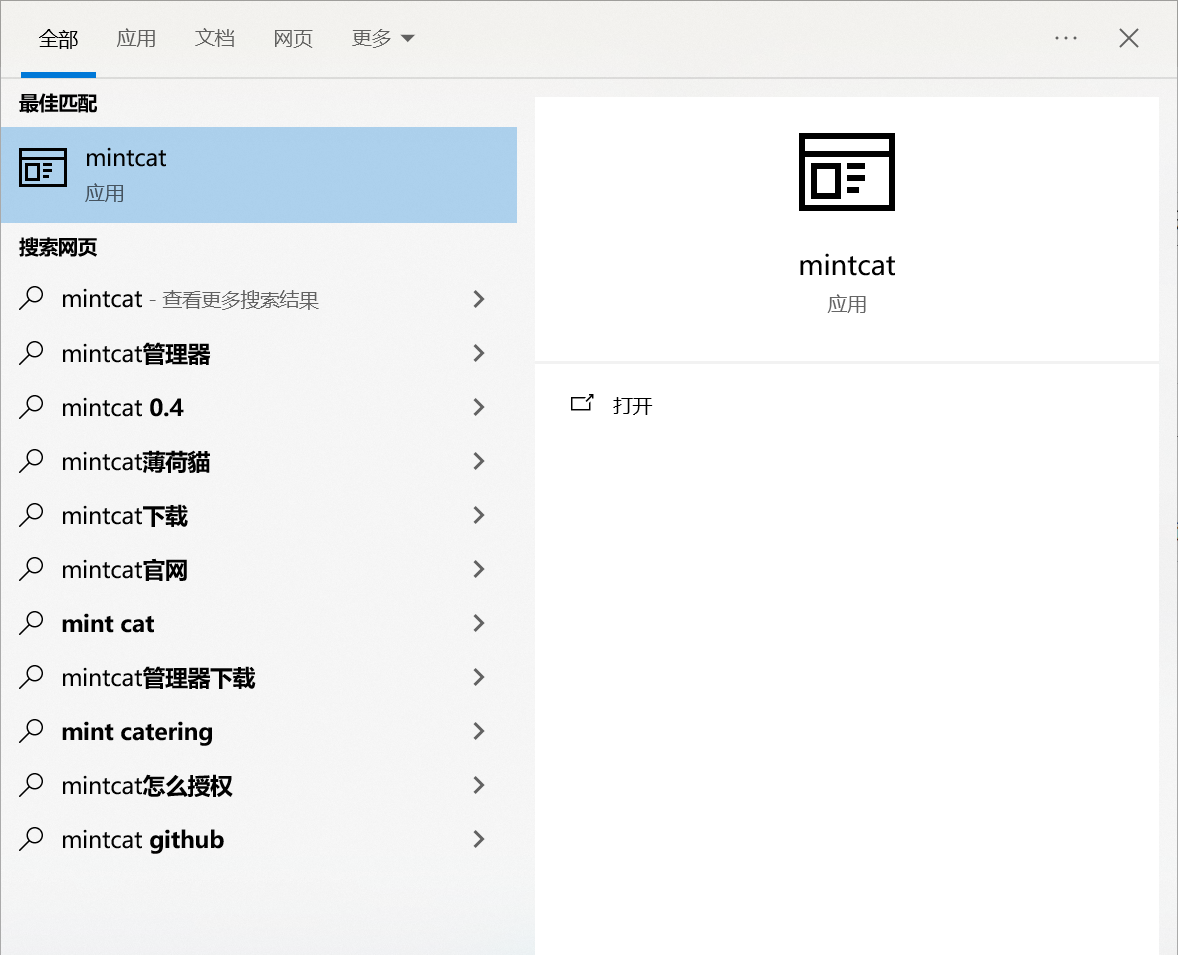Select the 'mintcat下载' suggestion
The image size is (1178, 955).
(x=259, y=515)
